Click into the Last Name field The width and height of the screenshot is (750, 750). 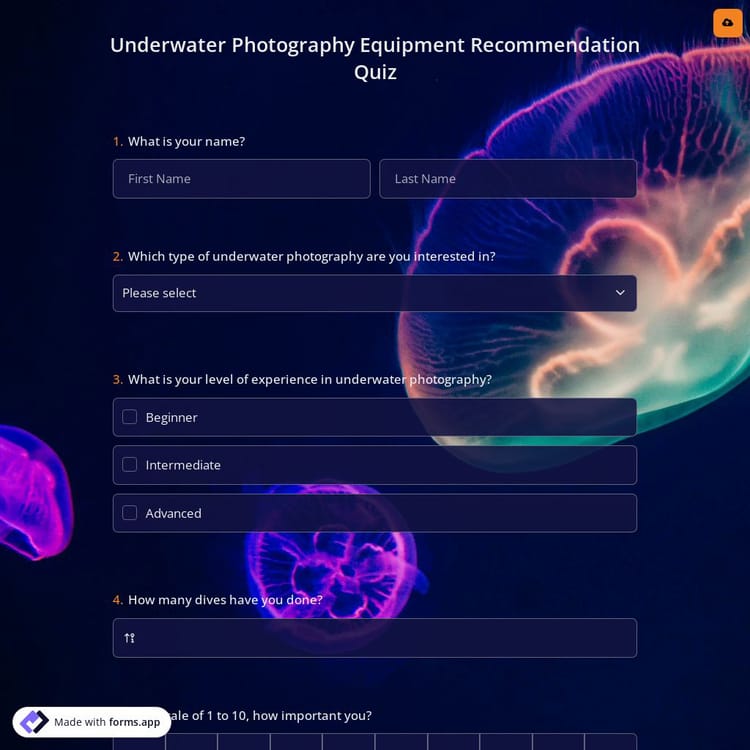pos(508,179)
